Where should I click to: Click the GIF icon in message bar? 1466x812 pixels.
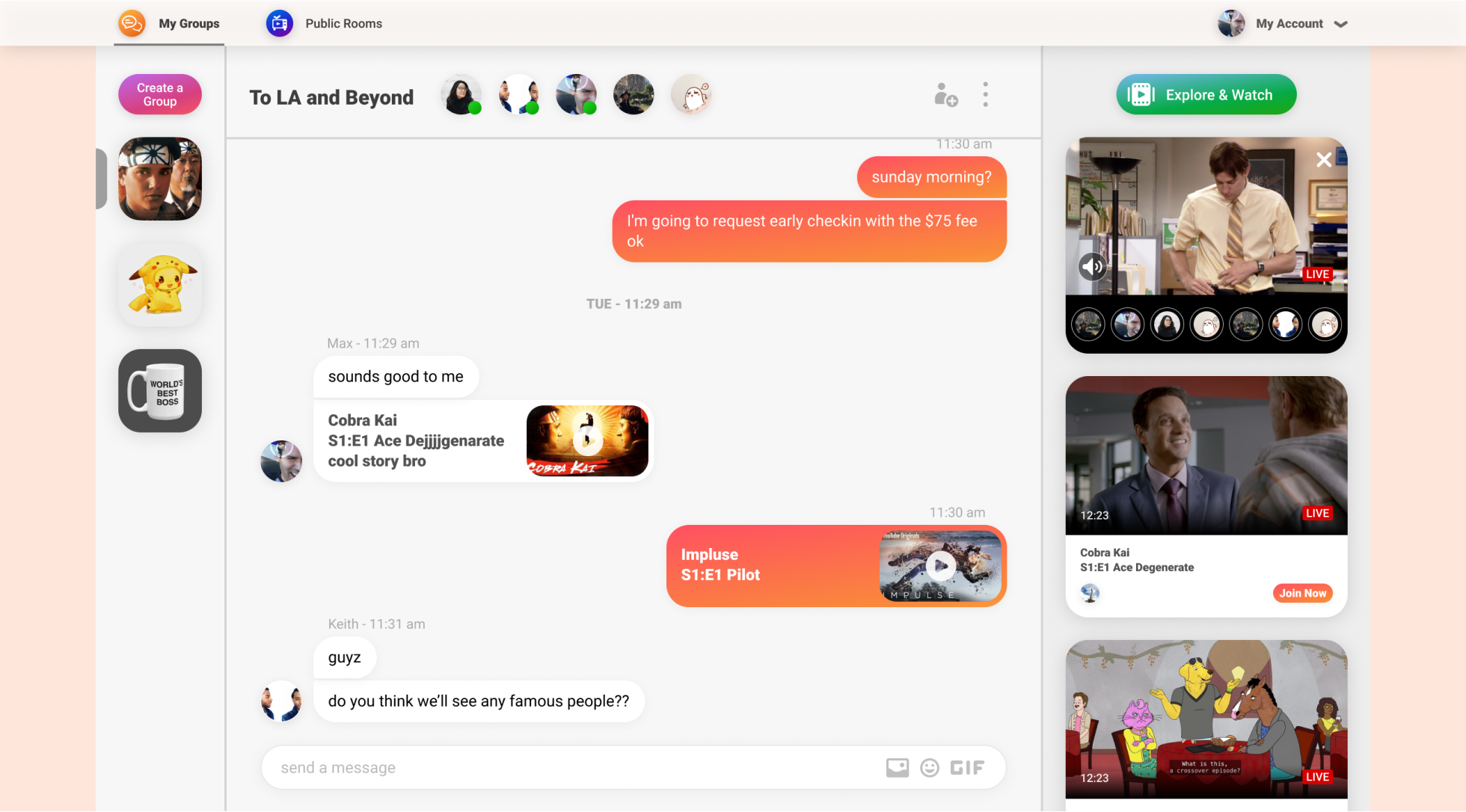(x=967, y=768)
